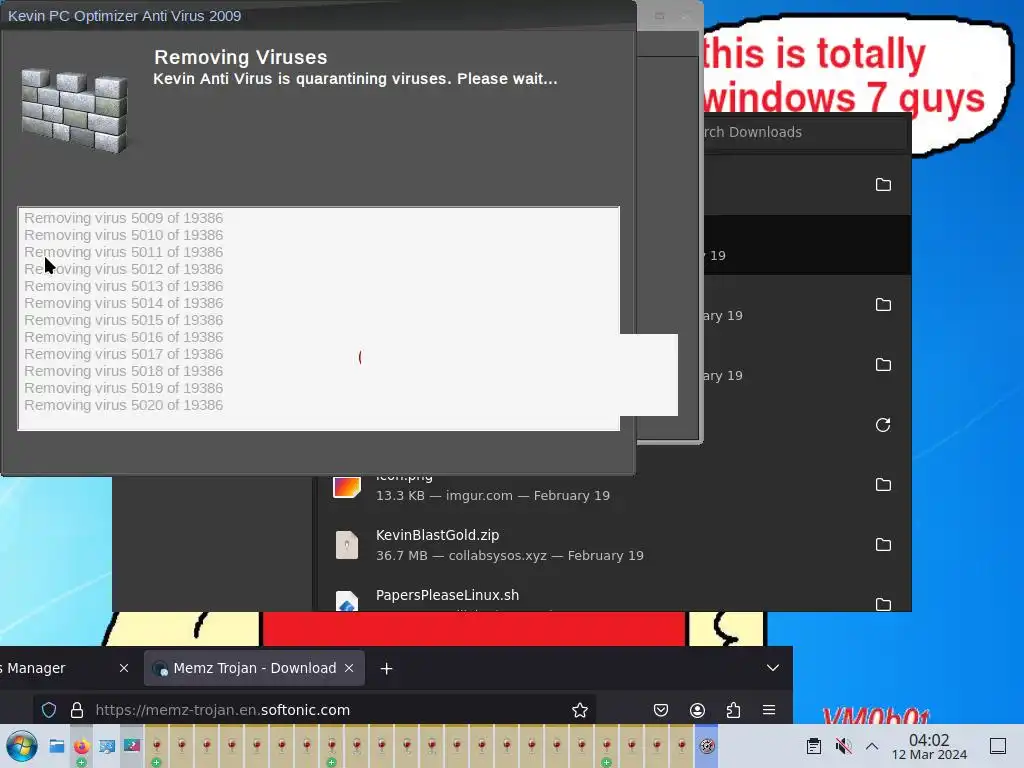This screenshot has width=1024, height=768.
Task: Open the extensions puzzle-piece menu
Action: pyautogui.click(x=733, y=710)
